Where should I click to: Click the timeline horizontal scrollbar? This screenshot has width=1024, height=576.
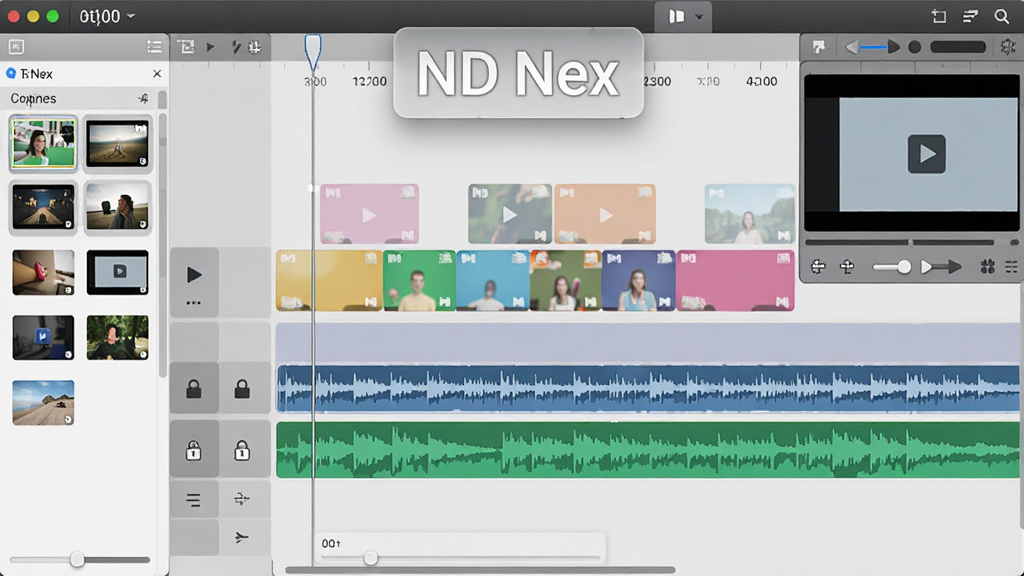pyautogui.click(x=480, y=570)
